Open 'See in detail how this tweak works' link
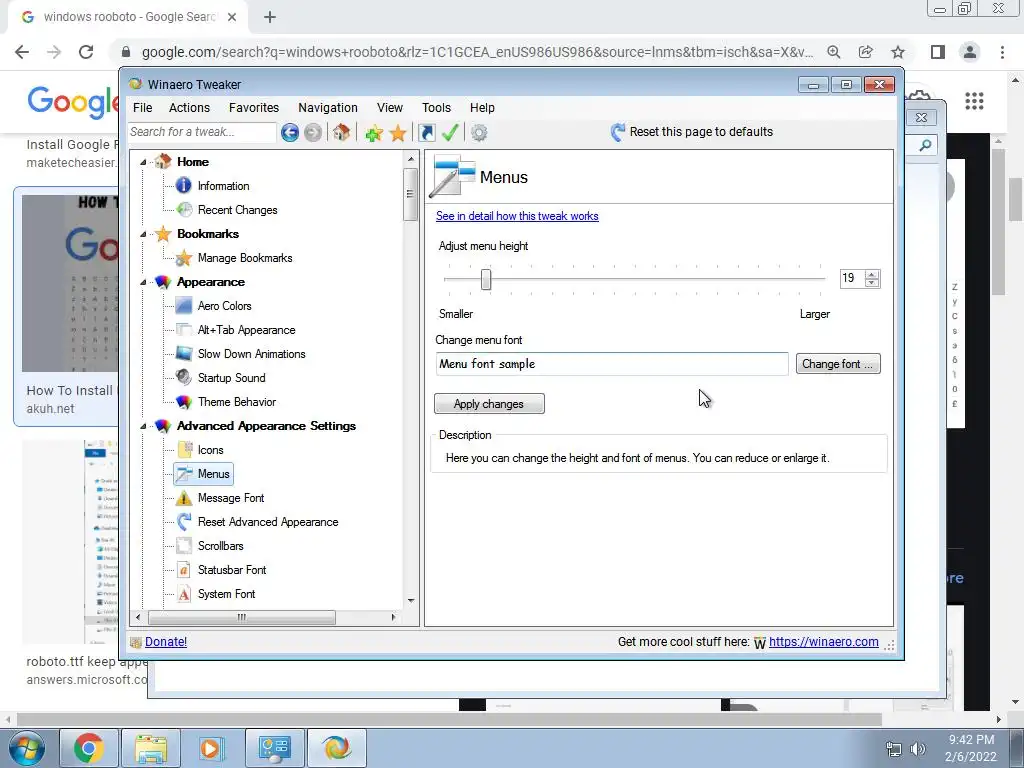This screenshot has height=768, width=1024. (x=517, y=216)
